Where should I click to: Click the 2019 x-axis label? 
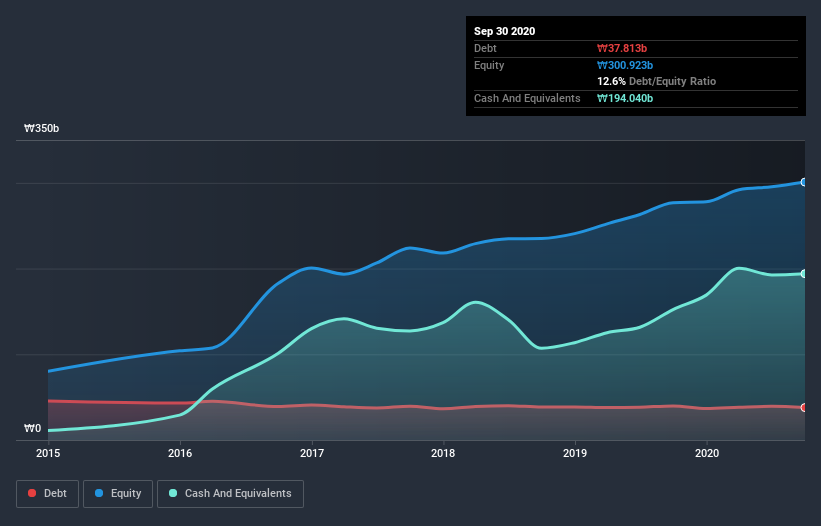(x=575, y=453)
